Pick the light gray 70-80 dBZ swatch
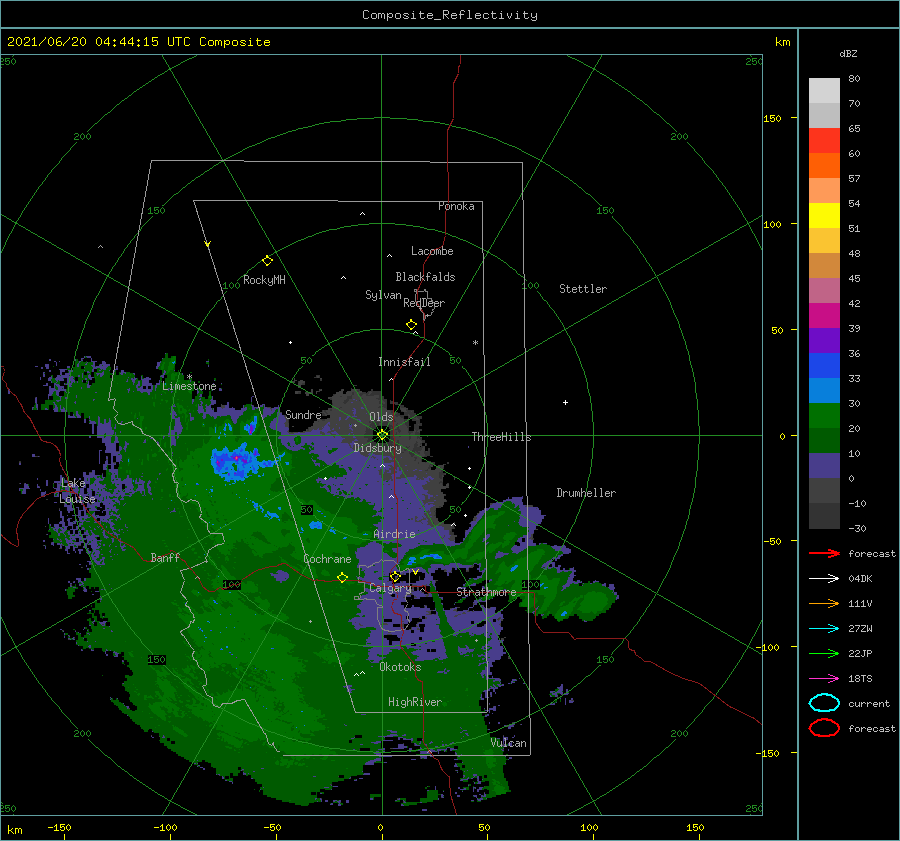This screenshot has height=841, width=900. pos(824,91)
